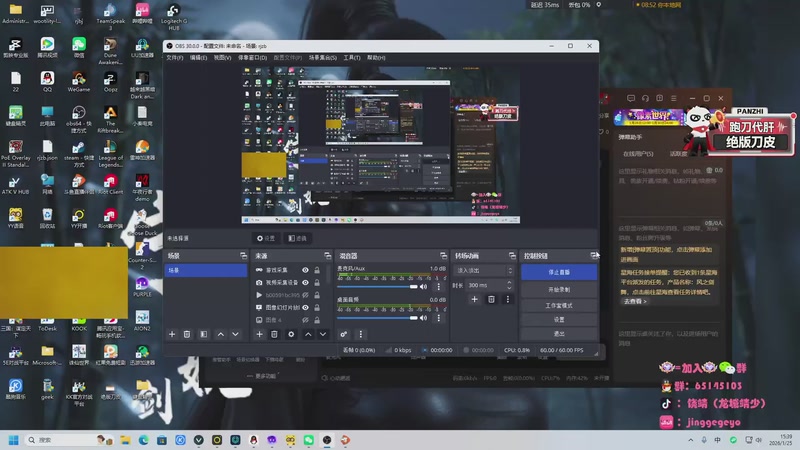
Task: Pop out the 转场动画 dock panel
Action: tap(512, 256)
